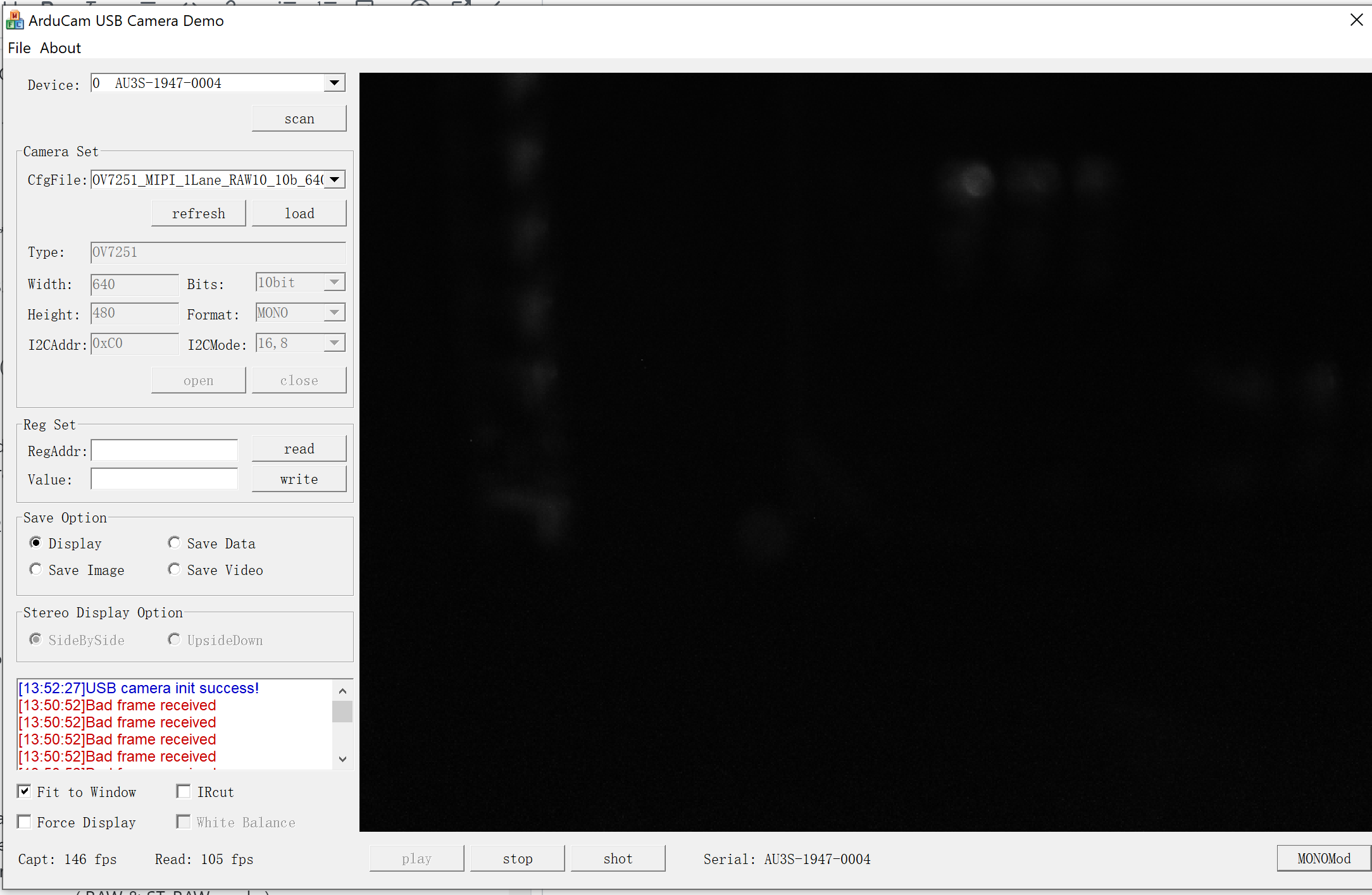Select the Save Image radio button
This screenshot has width=1372, height=895.
[36, 569]
